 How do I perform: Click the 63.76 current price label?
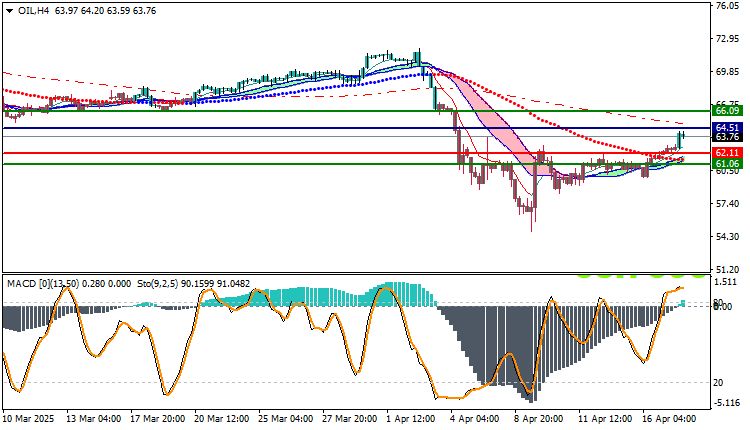point(728,137)
